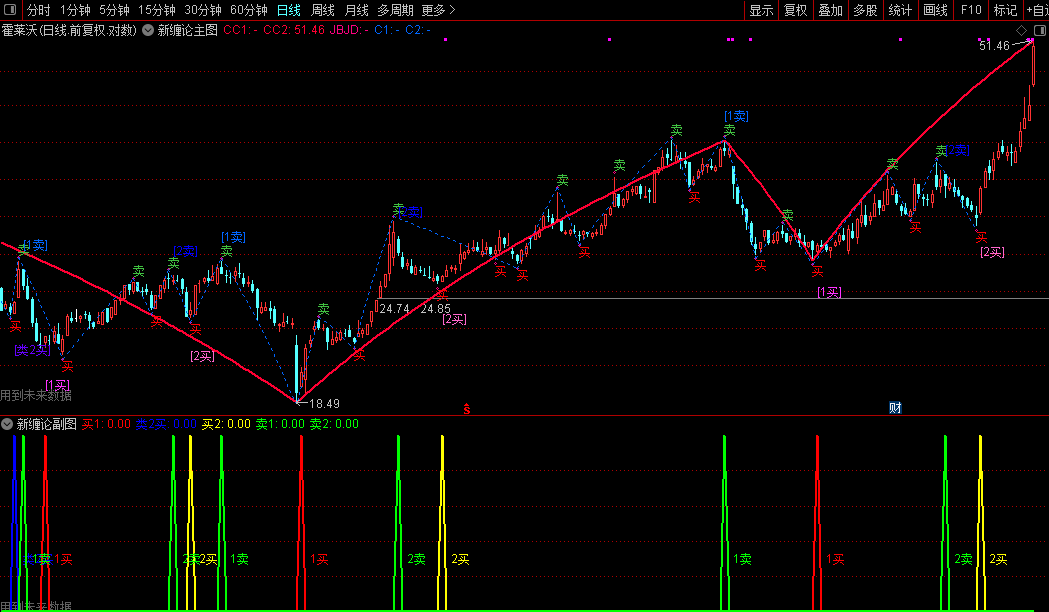
Task: Click the blue C2 value in header
Action: [418, 31]
